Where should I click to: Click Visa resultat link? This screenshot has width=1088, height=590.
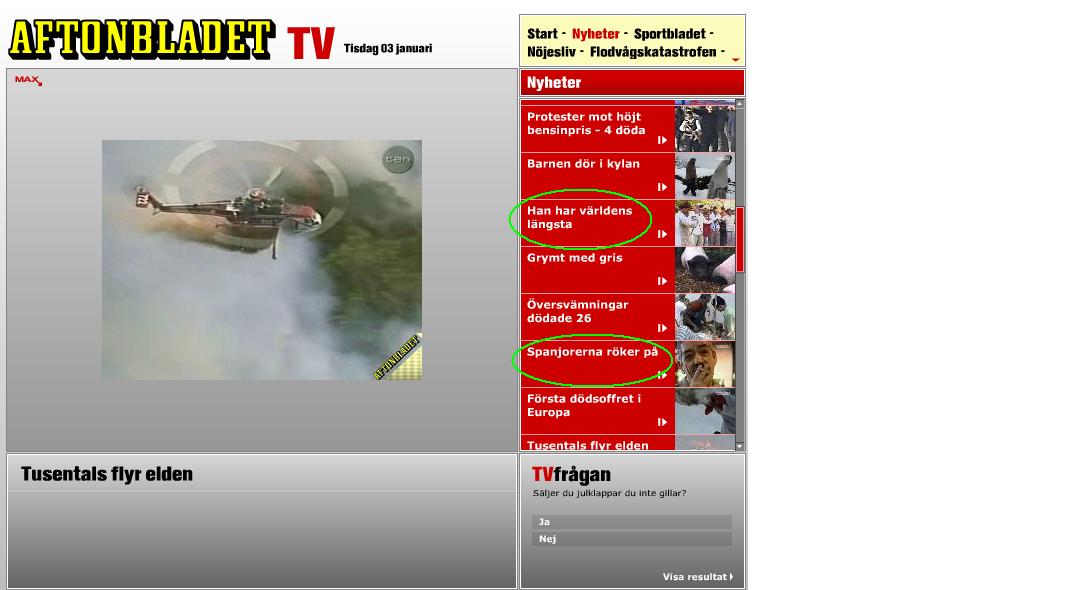697,577
